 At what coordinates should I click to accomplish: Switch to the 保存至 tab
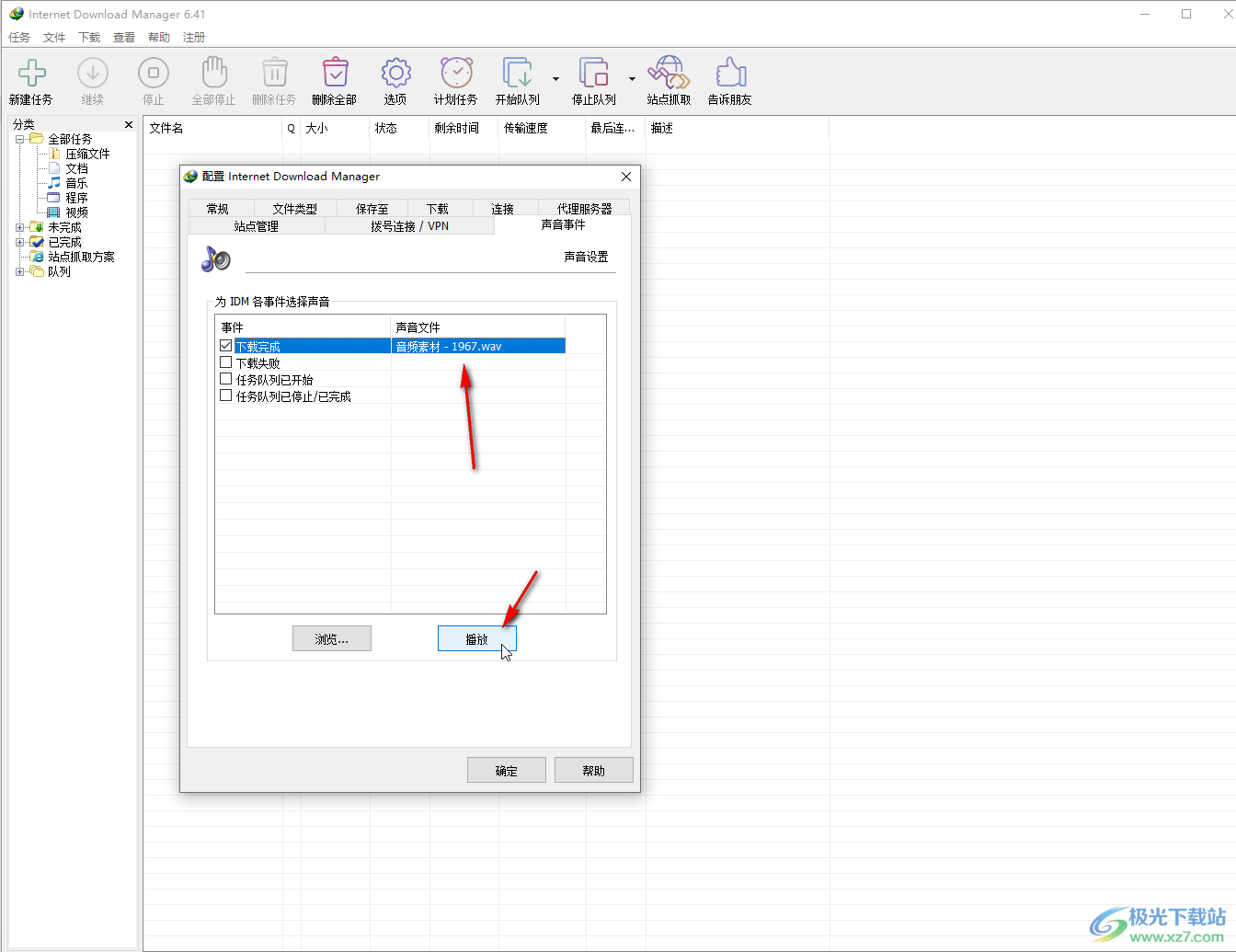[372, 209]
